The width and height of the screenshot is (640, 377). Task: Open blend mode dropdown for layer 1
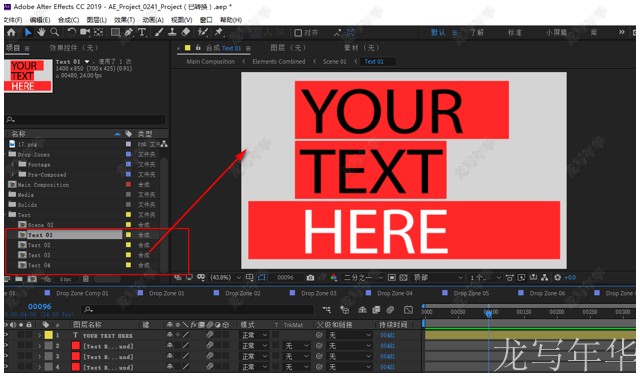(254, 335)
